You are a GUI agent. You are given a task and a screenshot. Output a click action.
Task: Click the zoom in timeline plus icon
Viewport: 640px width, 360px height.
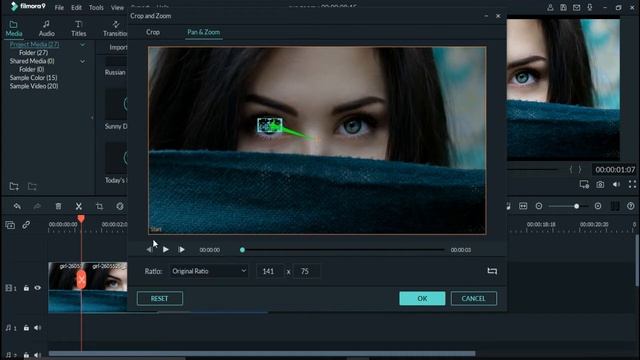coord(598,206)
